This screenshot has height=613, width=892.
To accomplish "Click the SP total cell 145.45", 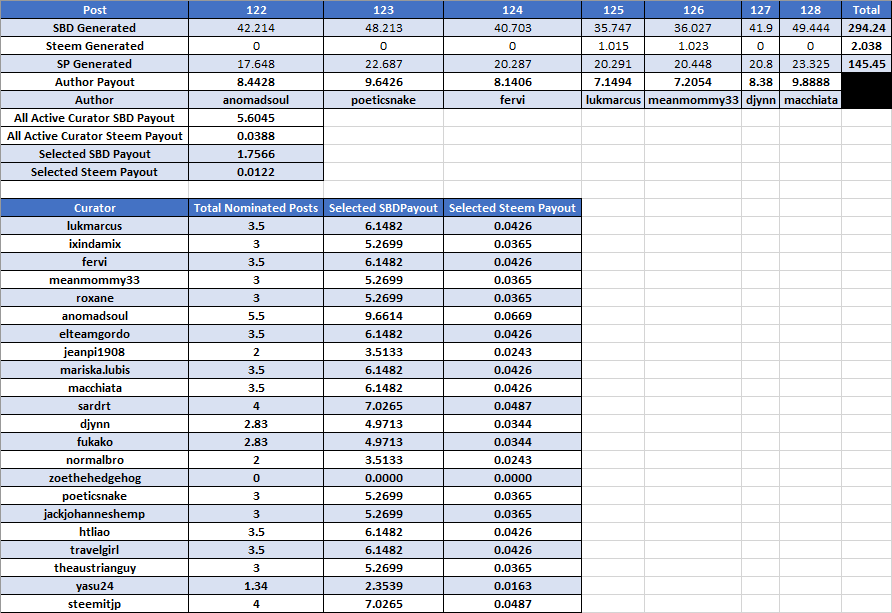I will coord(866,64).
